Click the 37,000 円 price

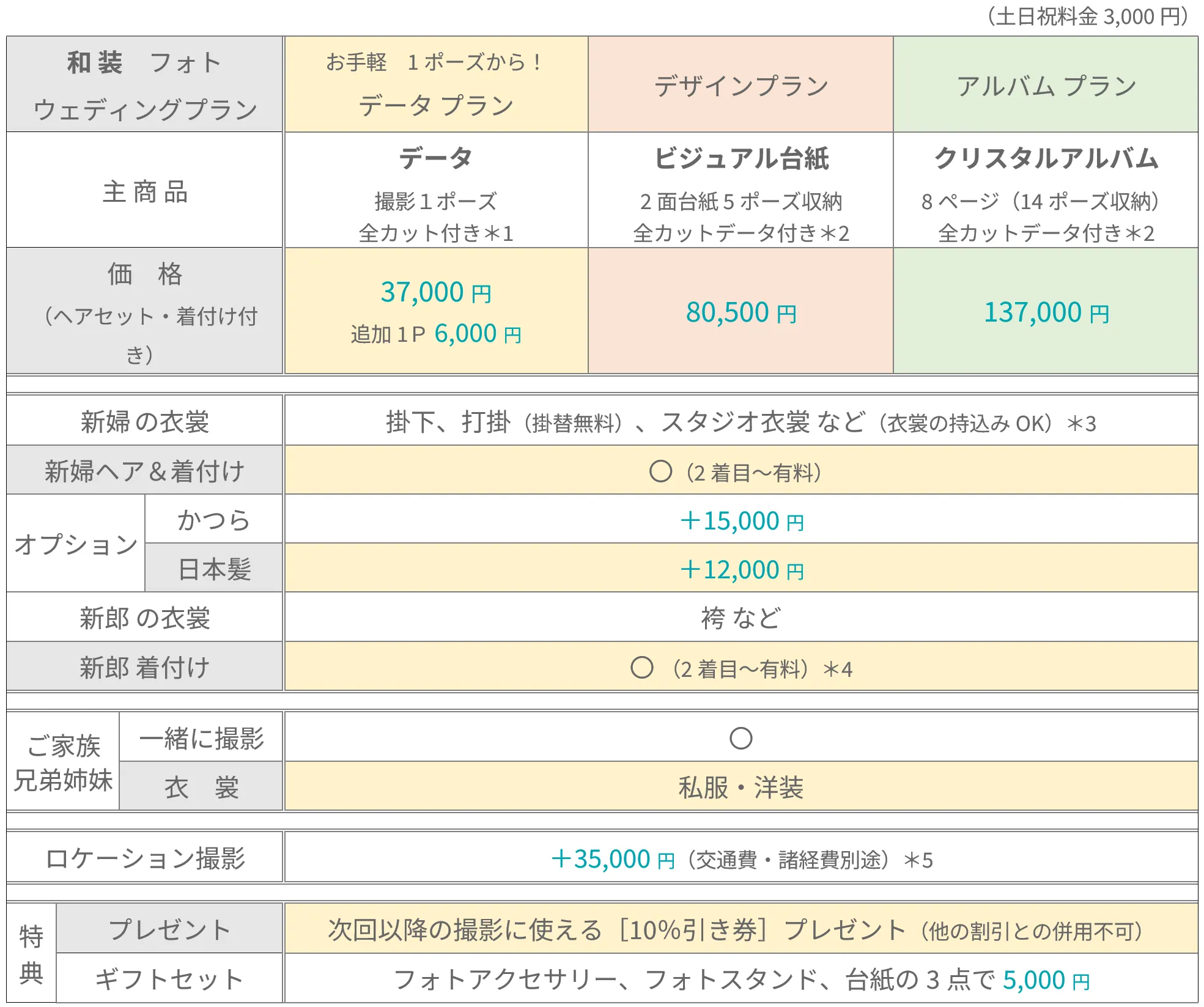(435, 292)
